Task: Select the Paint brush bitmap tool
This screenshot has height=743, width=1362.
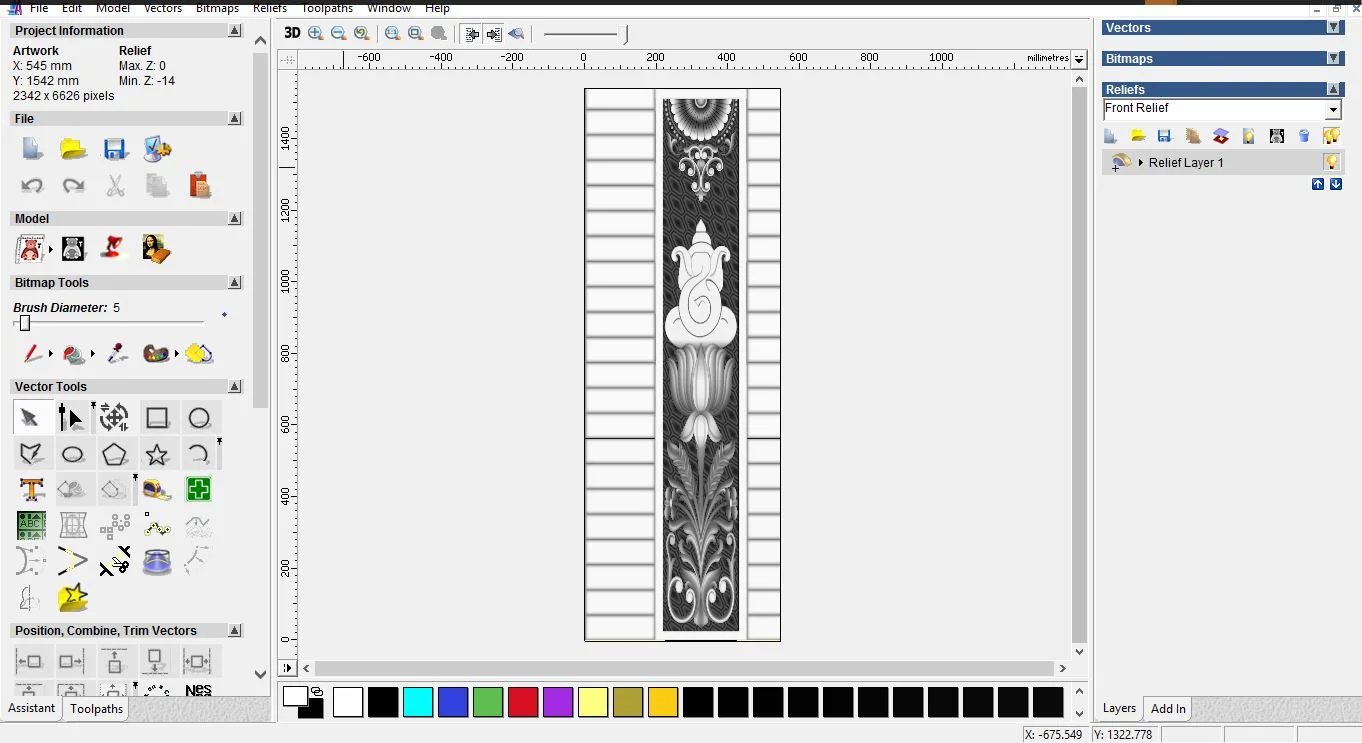Action: [x=32, y=354]
